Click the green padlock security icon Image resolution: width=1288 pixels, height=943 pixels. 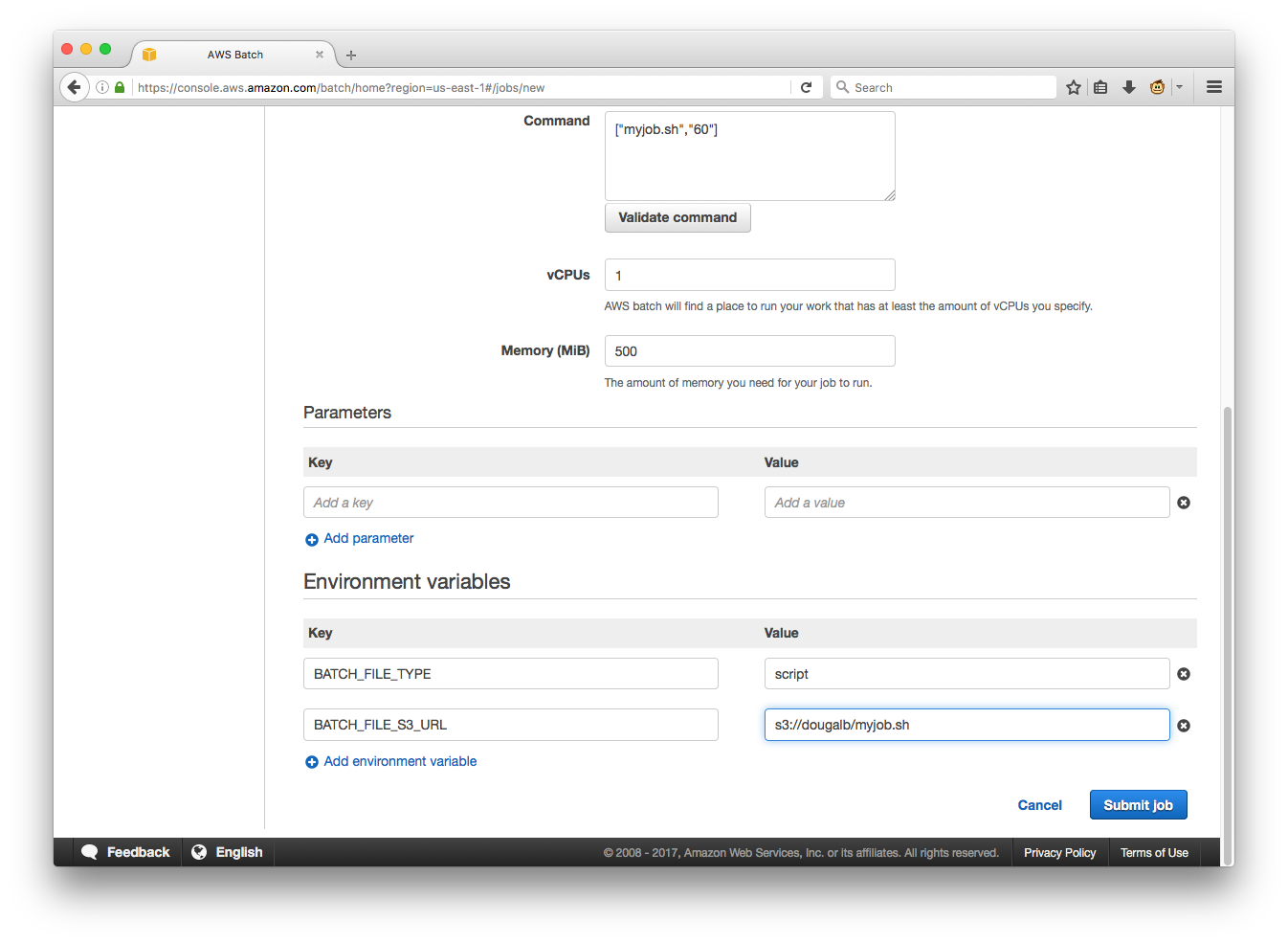pyautogui.click(x=120, y=87)
